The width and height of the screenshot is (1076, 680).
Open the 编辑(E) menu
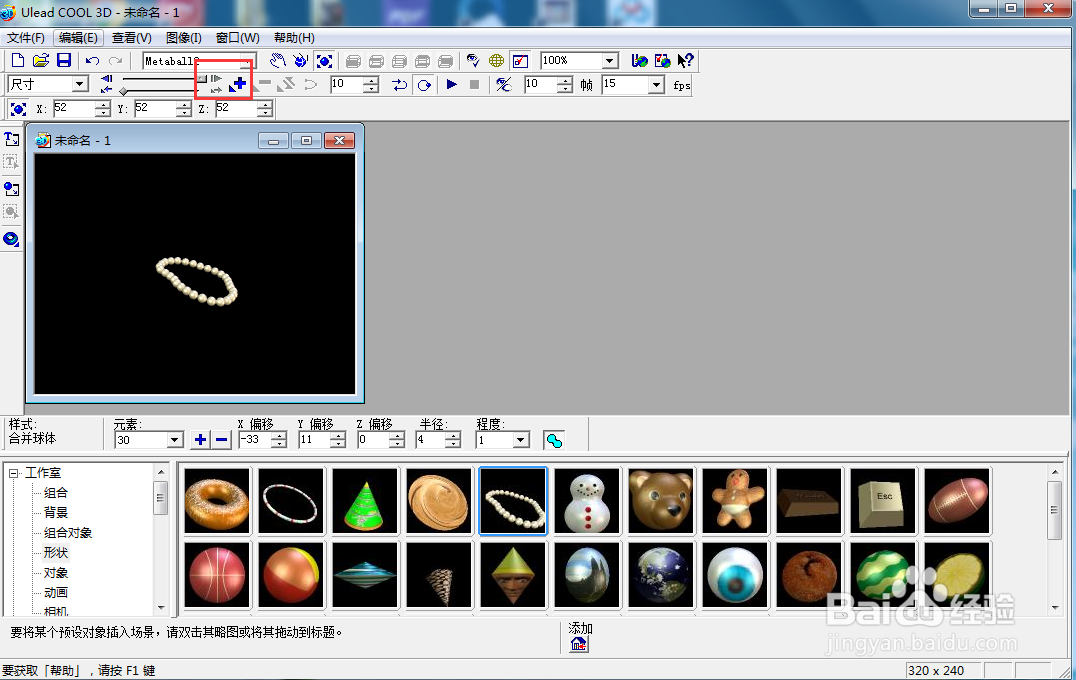click(x=78, y=38)
